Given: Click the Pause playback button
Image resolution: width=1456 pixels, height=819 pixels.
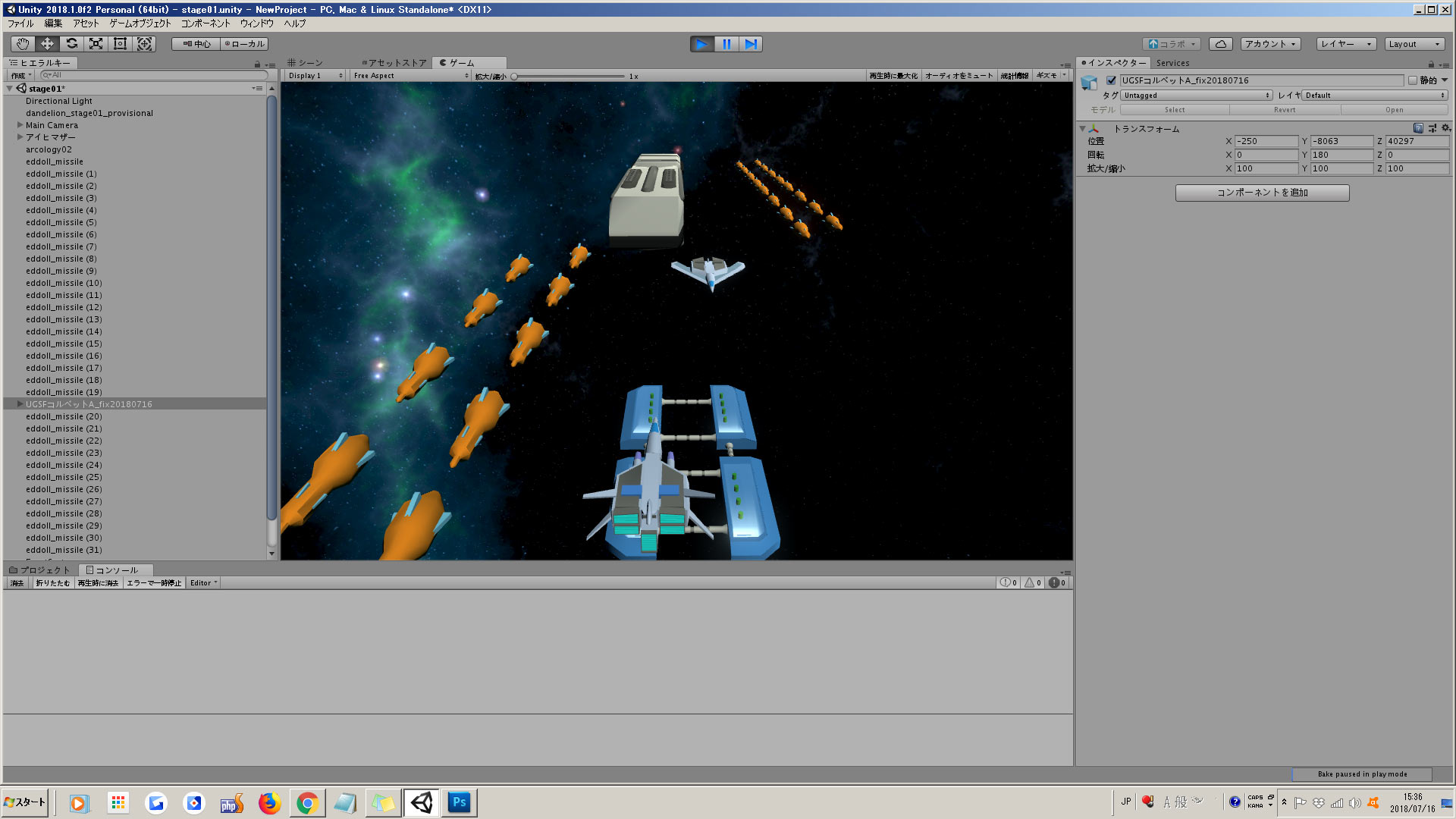Looking at the screenshot, I should click(x=726, y=44).
